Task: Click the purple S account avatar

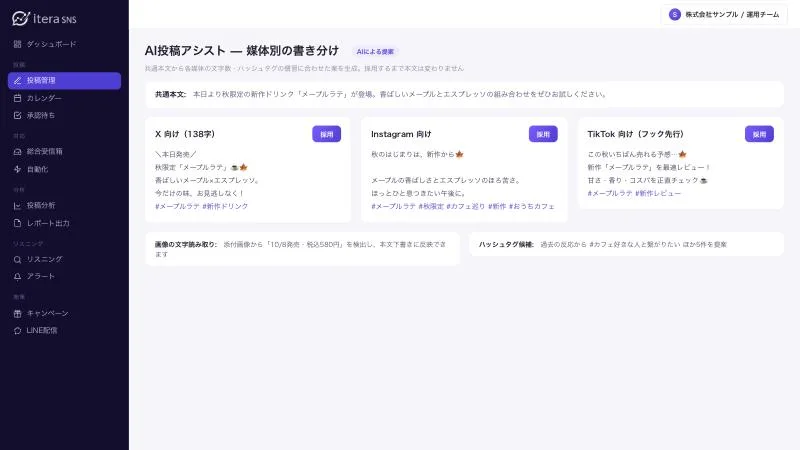Action: pyautogui.click(x=674, y=15)
